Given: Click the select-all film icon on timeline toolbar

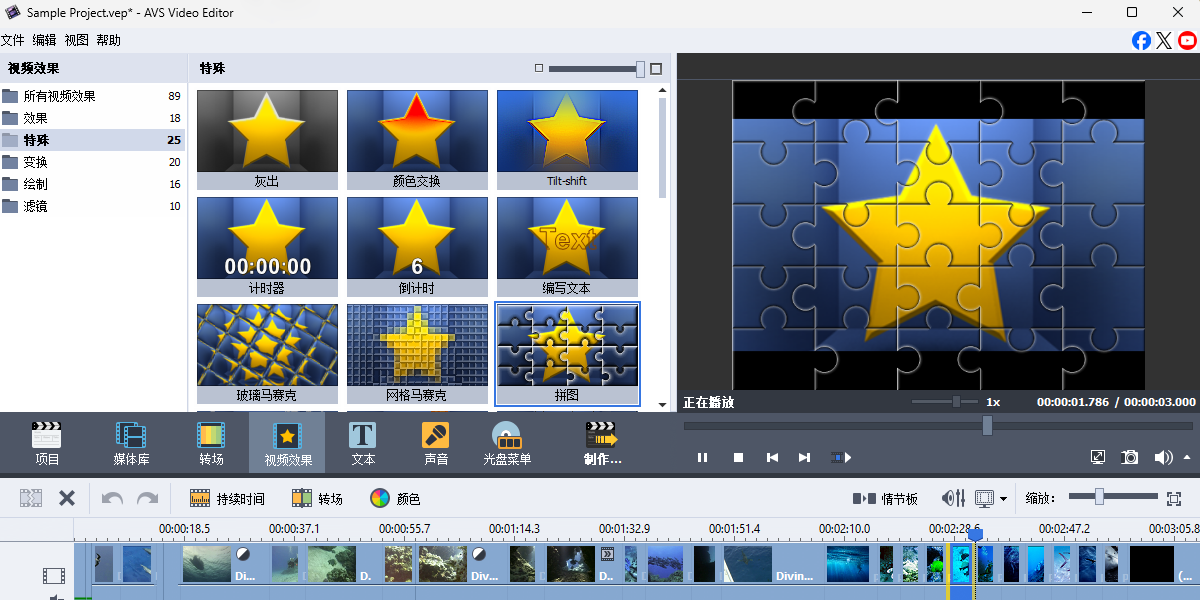Looking at the screenshot, I should tap(31, 498).
